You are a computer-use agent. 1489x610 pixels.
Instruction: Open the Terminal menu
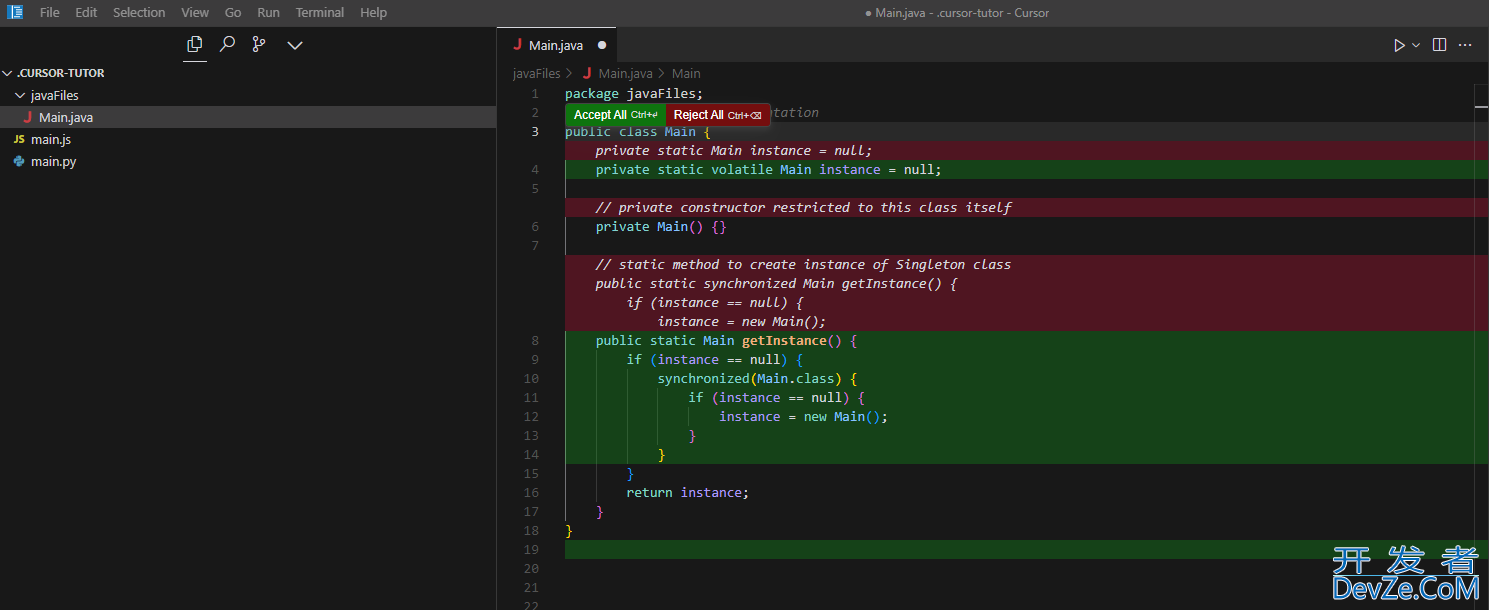320,12
